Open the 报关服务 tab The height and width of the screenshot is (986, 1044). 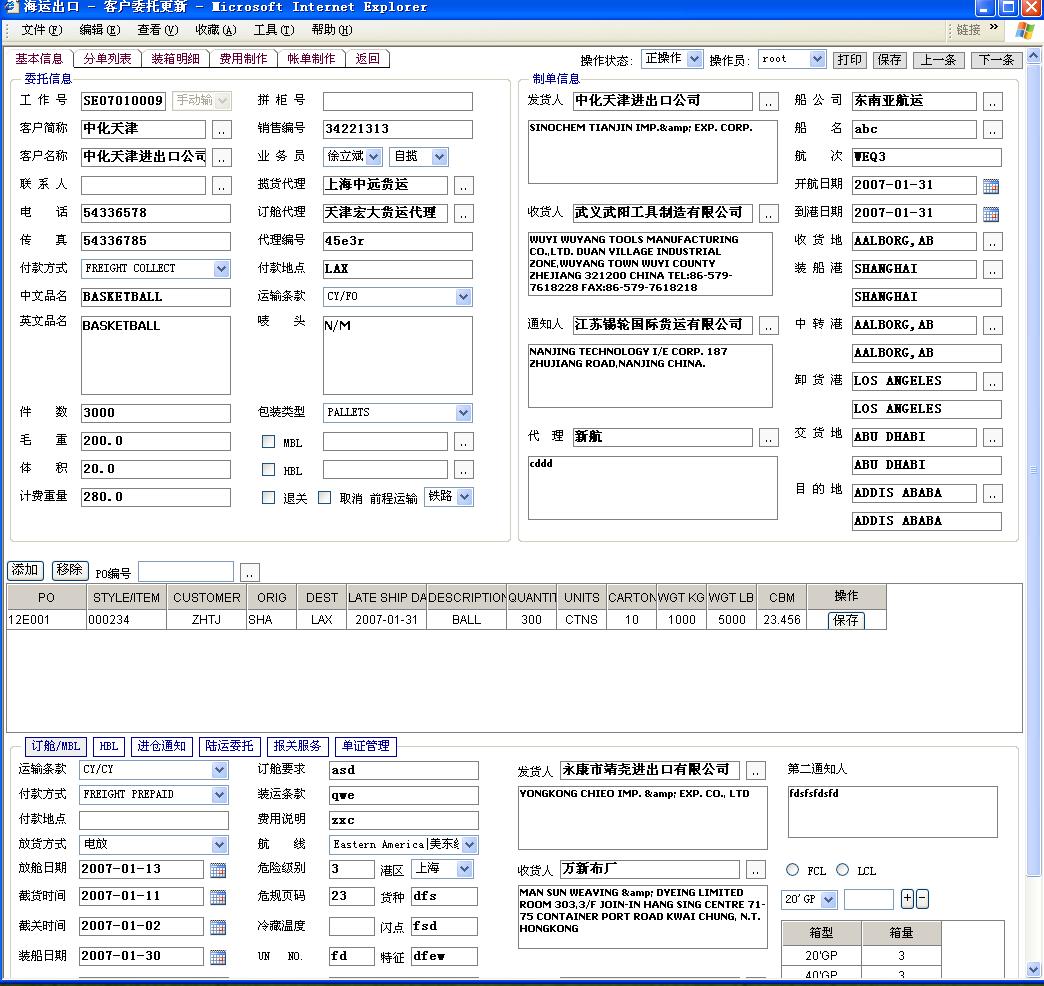(x=297, y=746)
